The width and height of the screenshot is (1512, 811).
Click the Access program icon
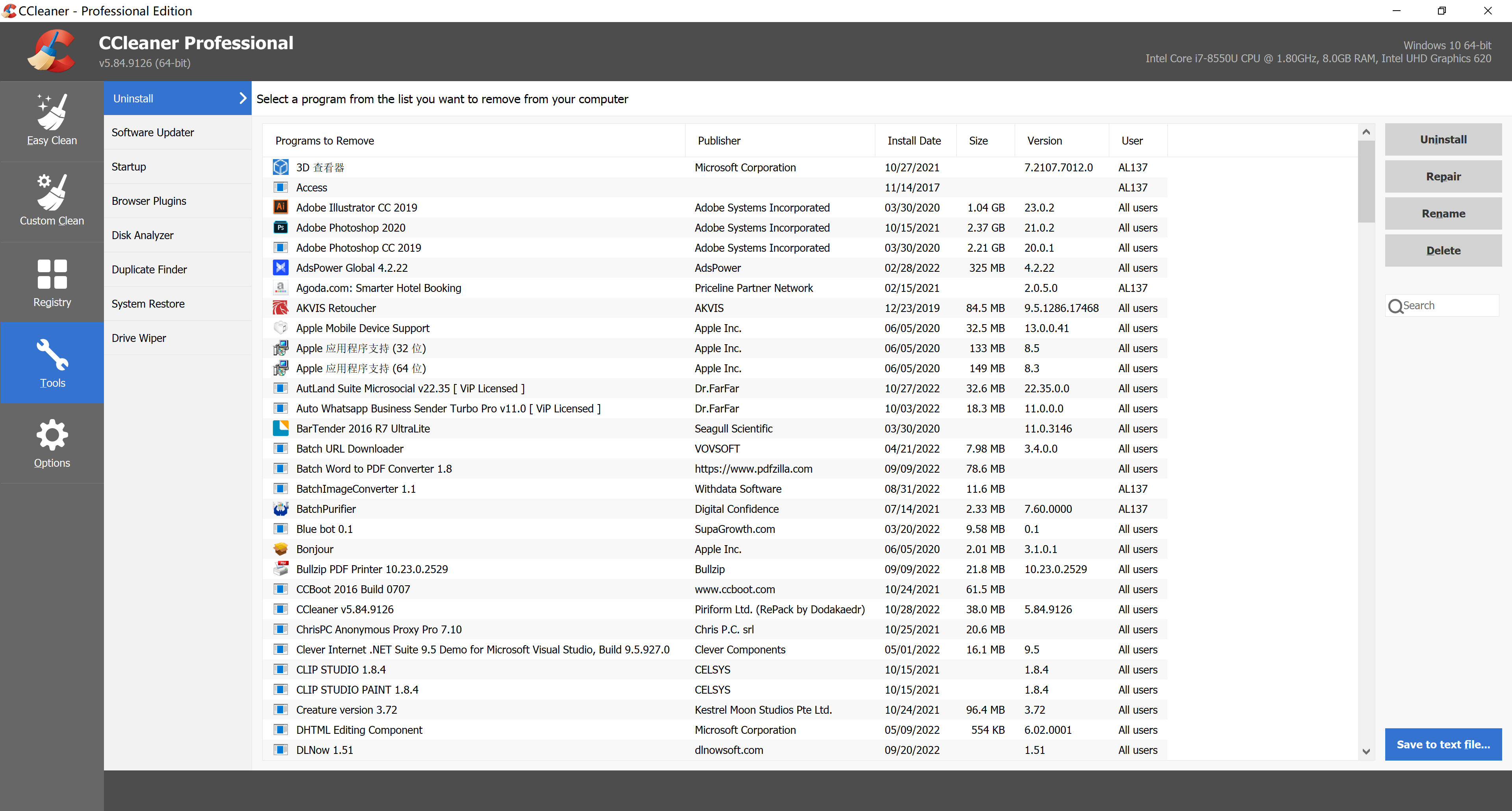point(281,187)
